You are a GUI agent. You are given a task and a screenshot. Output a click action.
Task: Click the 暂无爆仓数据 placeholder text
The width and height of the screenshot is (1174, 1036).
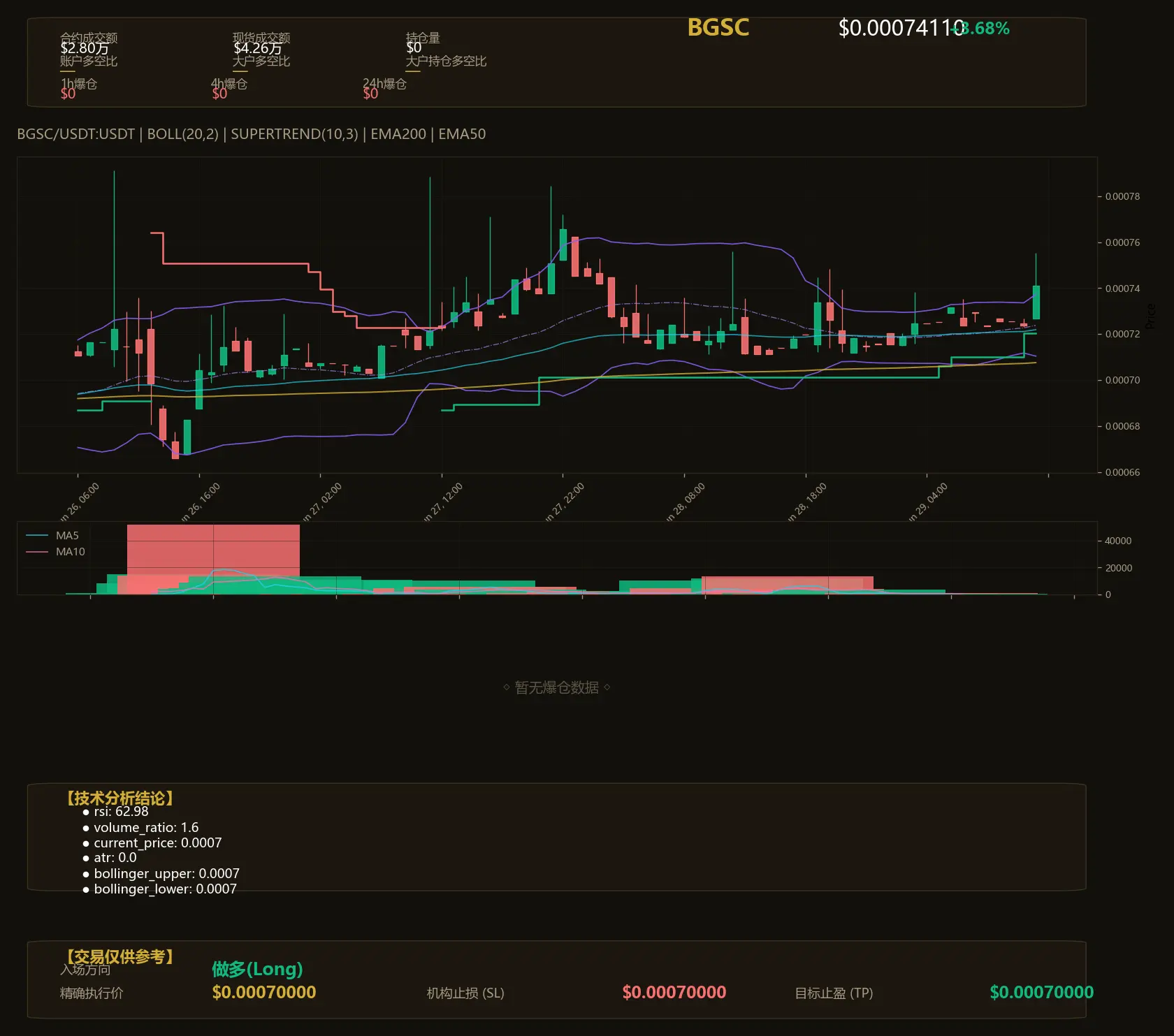[557, 687]
